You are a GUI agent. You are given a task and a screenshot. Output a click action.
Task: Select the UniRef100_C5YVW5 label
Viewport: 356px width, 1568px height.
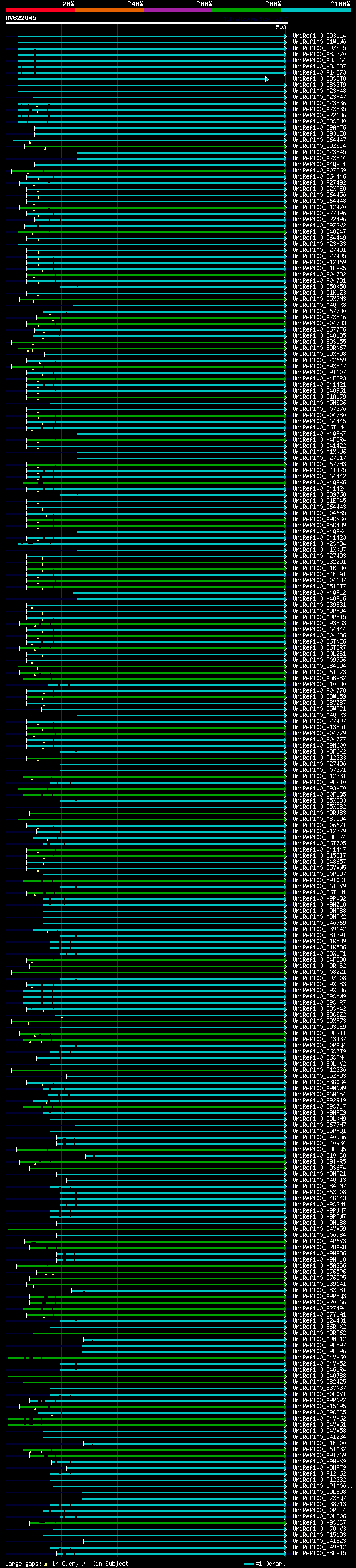tap(319, 868)
